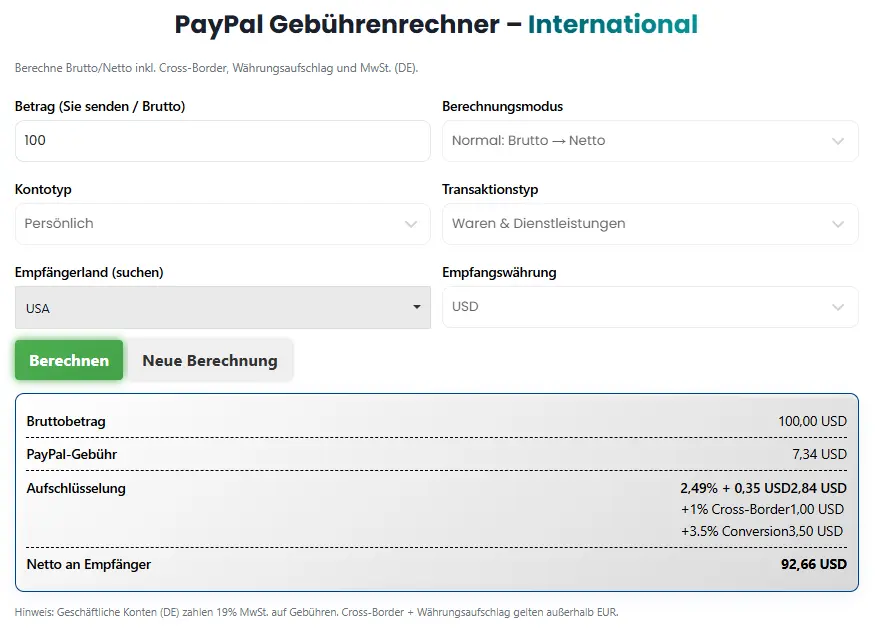Click the arrow icon in Kontotyp field
Image resolution: width=875 pixels, height=633 pixels.
(x=410, y=224)
